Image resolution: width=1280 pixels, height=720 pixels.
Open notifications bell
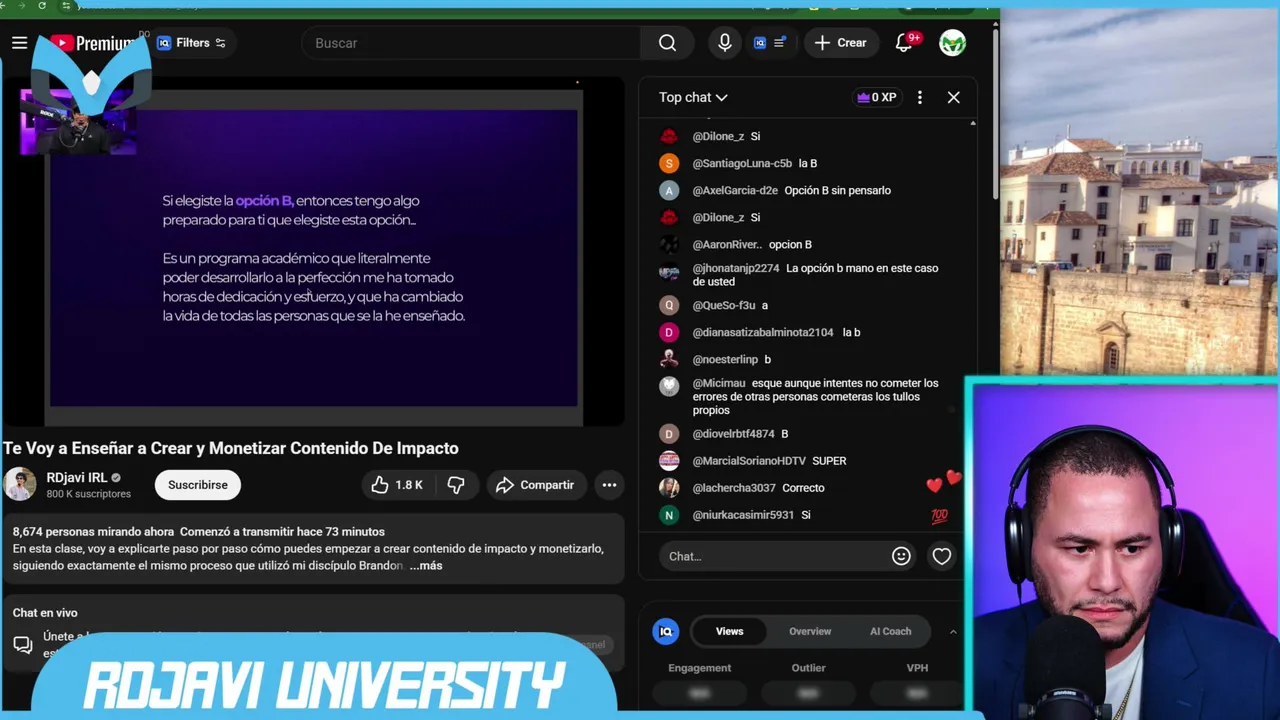[x=904, y=43]
